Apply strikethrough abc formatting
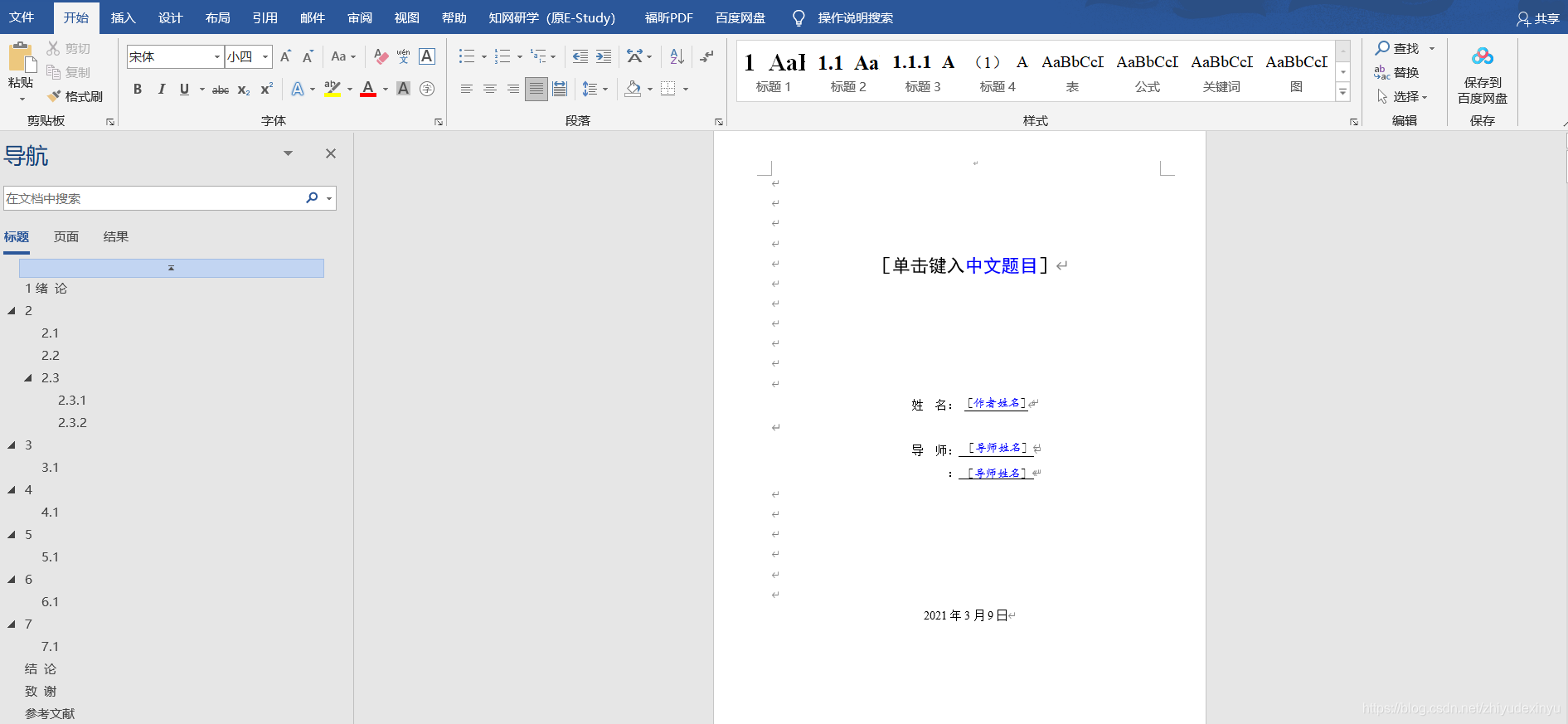The width and height of the screenshot is (1568, 724). click(x=221, y=90)
